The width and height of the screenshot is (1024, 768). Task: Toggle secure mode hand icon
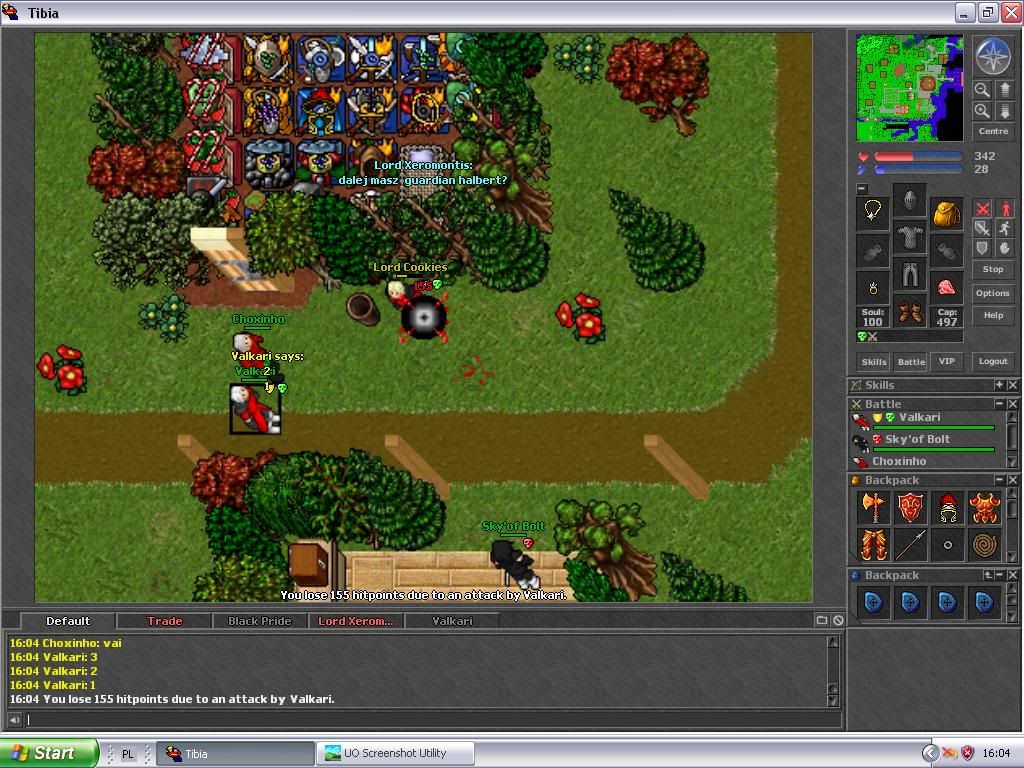pyautogui.click(x=1004, y=248)
